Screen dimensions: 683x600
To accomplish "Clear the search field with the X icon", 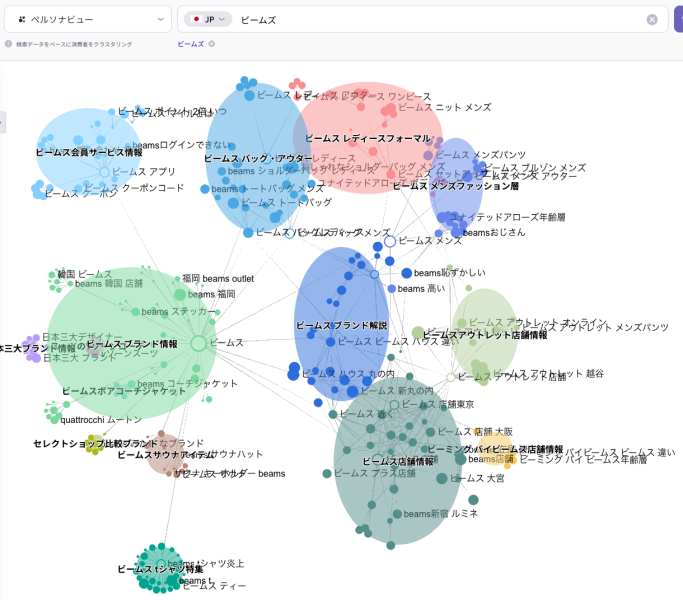I will pyautogui.click(x=652, y=20).
